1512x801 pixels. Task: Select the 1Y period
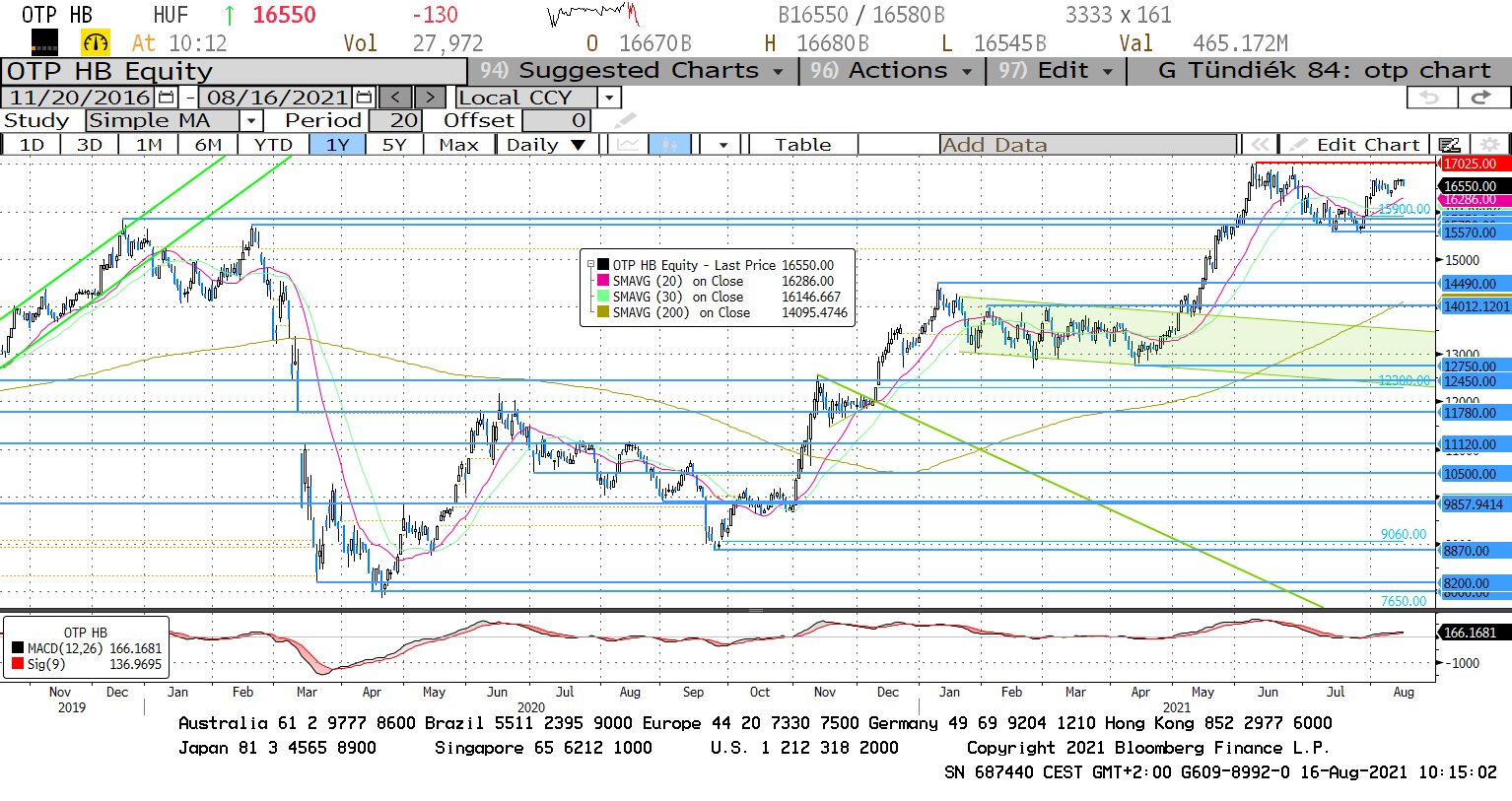(x=338, y=145)
